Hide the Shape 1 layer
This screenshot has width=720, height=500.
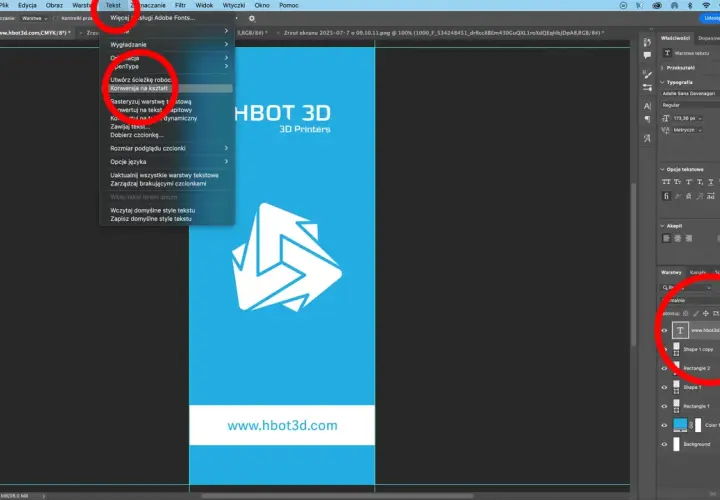[664, 388]
